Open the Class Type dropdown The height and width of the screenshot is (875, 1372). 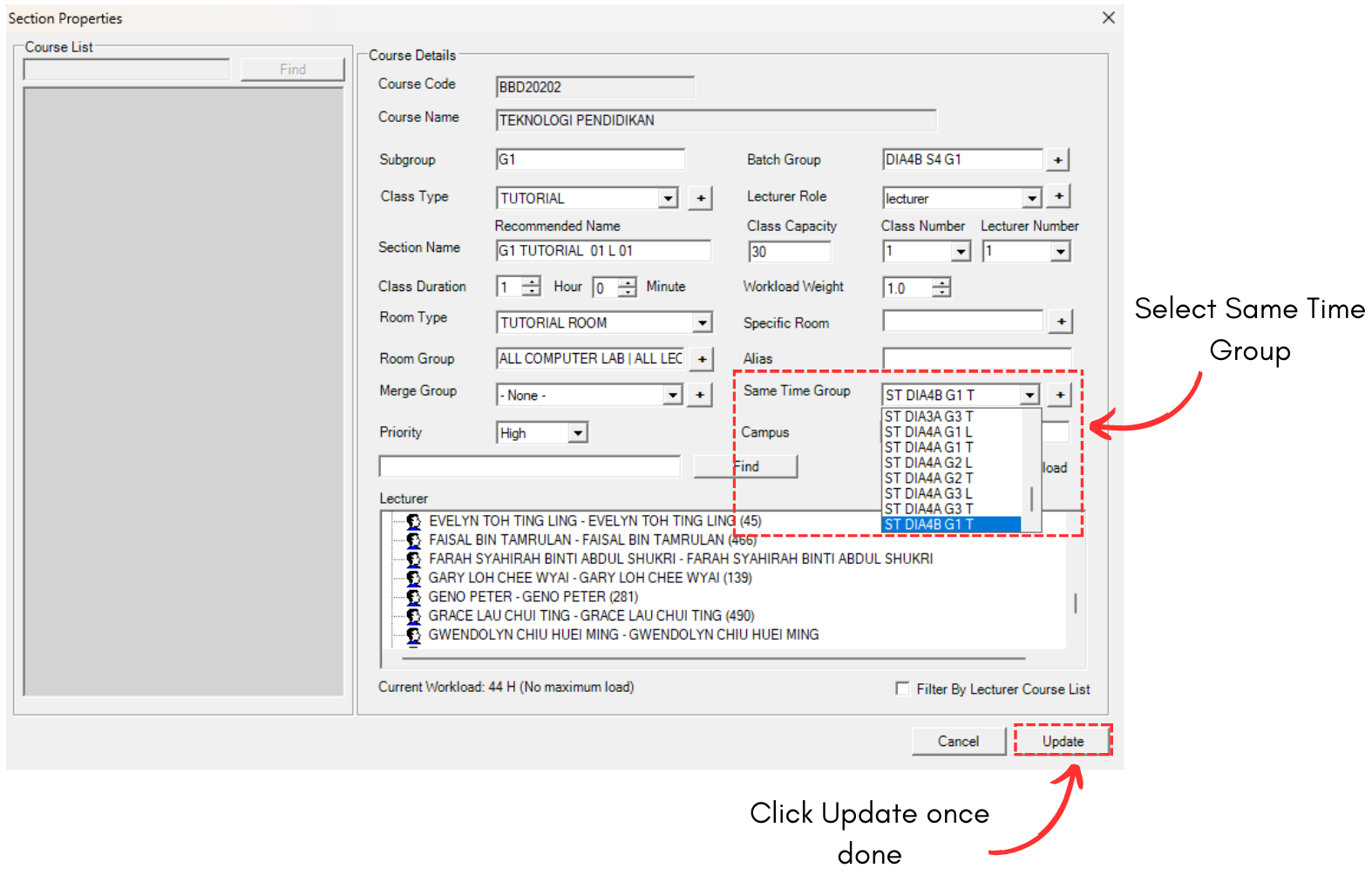click(x=668, y=199)
